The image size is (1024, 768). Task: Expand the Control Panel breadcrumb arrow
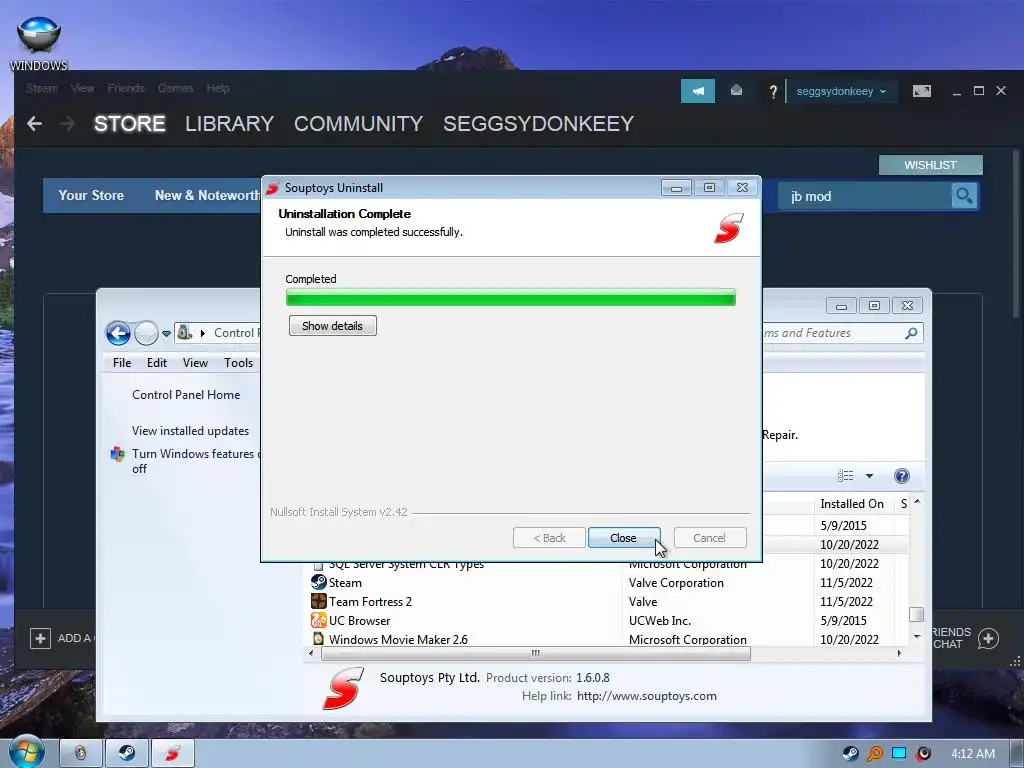(202, 333)
